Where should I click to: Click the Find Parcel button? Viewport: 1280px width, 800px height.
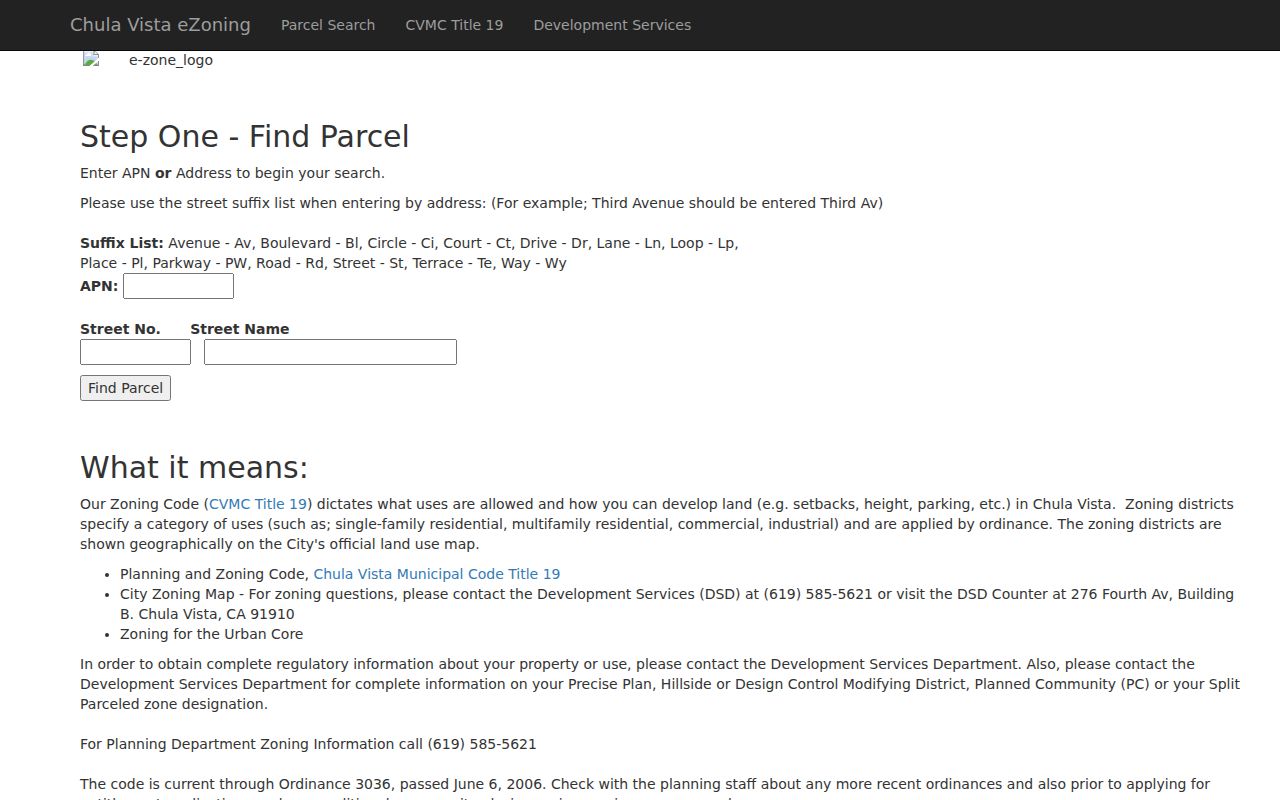click(125, 388)
